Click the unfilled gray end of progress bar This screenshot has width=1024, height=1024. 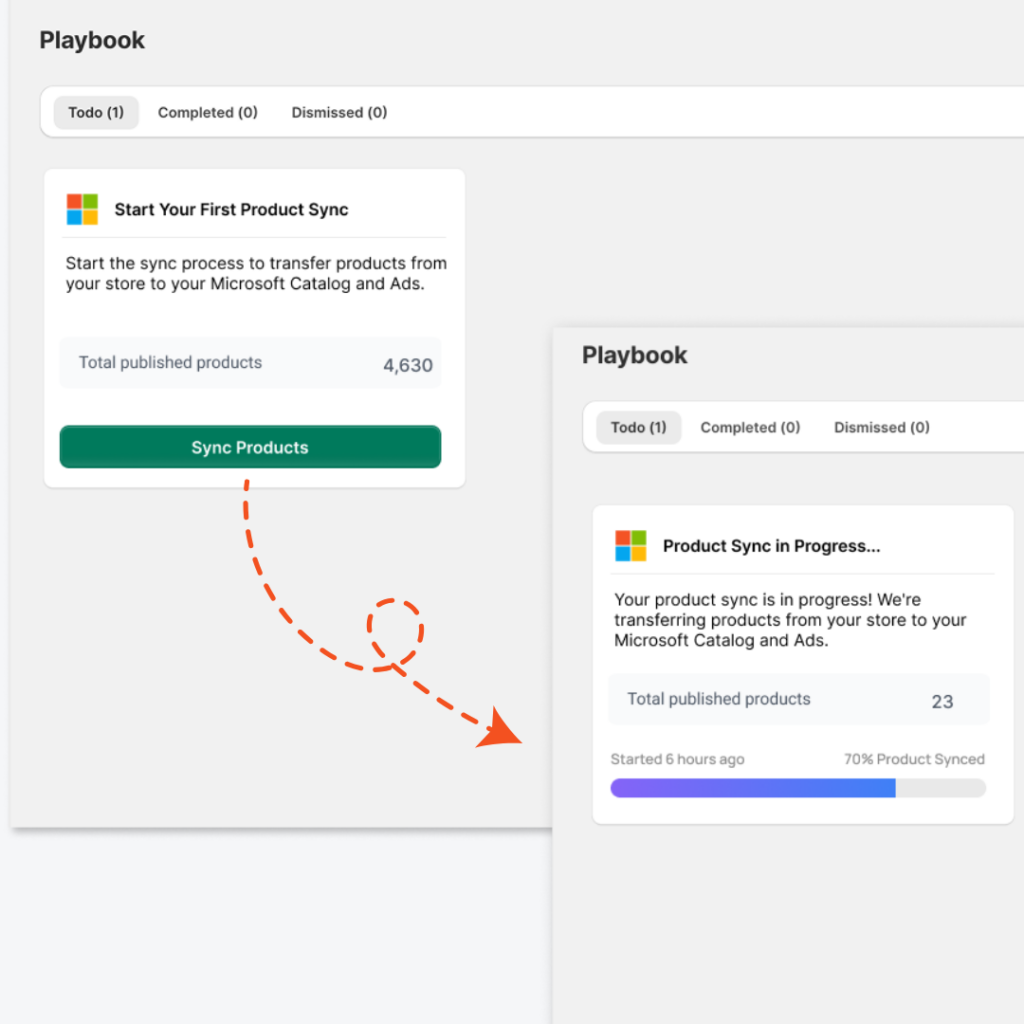(940, 788)
